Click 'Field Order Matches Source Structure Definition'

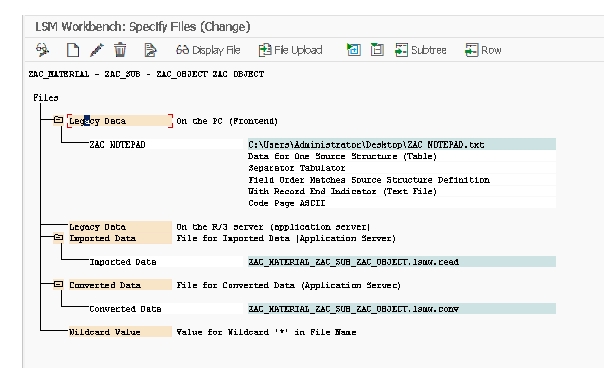(x=369, y=180)
